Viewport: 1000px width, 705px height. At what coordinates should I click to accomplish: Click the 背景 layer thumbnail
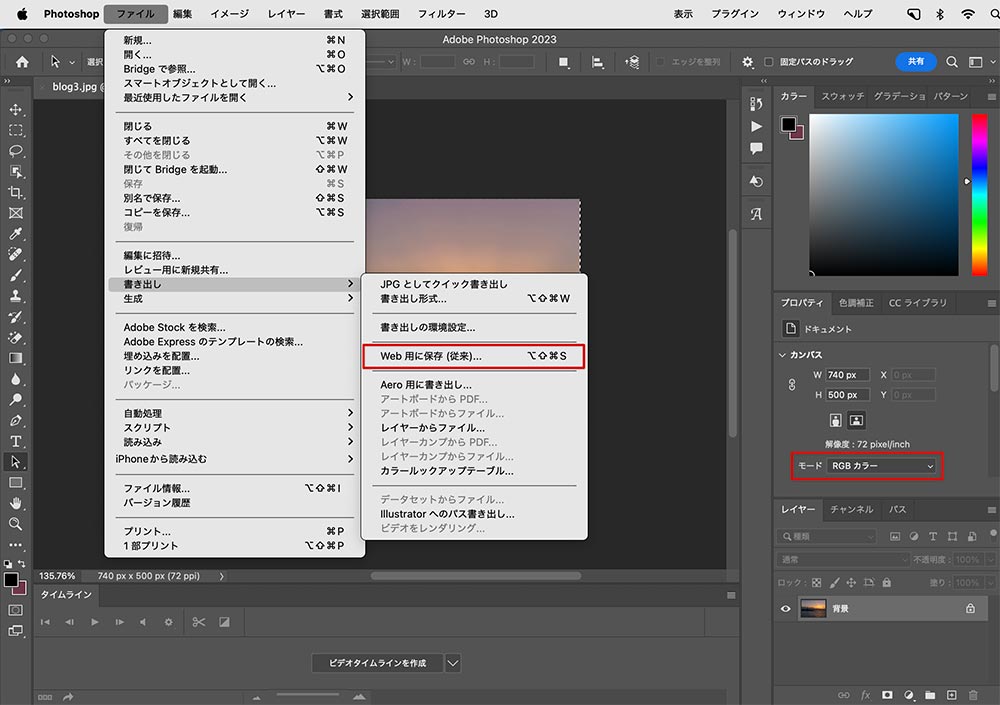coord(813,608)
